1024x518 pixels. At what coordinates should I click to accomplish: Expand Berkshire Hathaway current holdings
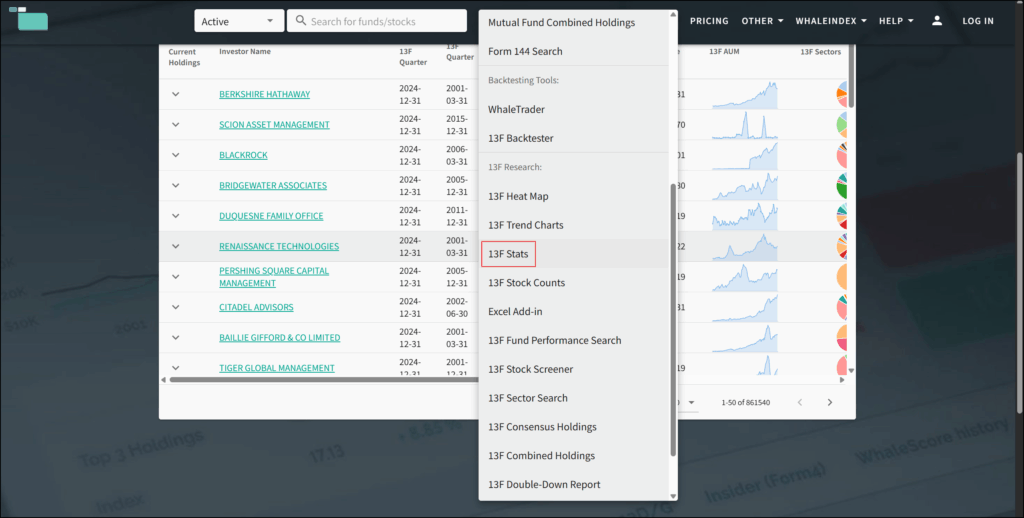pyautogui.click(x=176, y=94)
